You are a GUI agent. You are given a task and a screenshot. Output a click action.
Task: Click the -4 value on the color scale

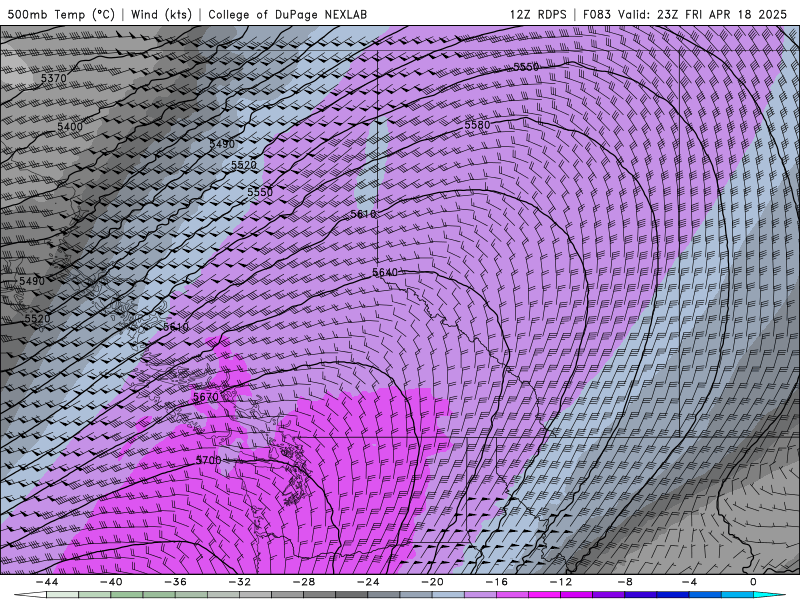(x=689, y=582)
